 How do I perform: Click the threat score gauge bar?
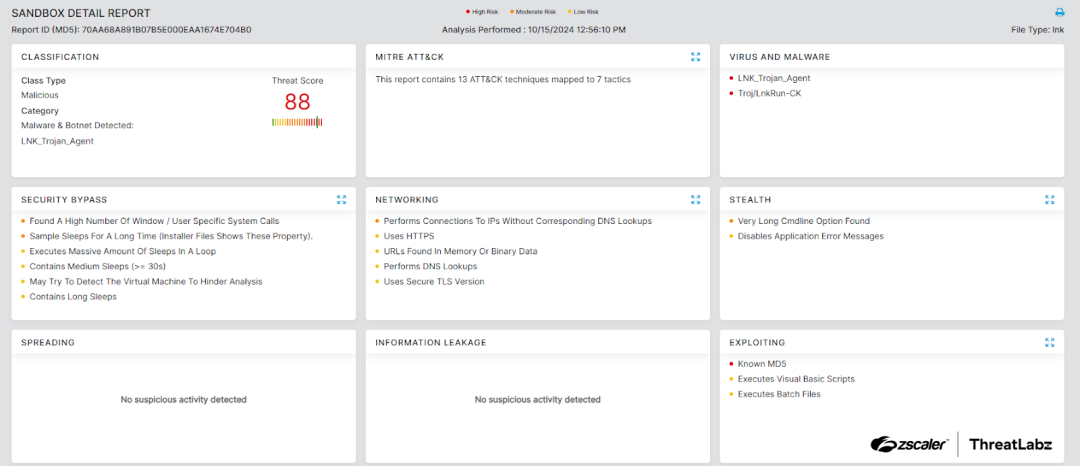tap(297, 122)
